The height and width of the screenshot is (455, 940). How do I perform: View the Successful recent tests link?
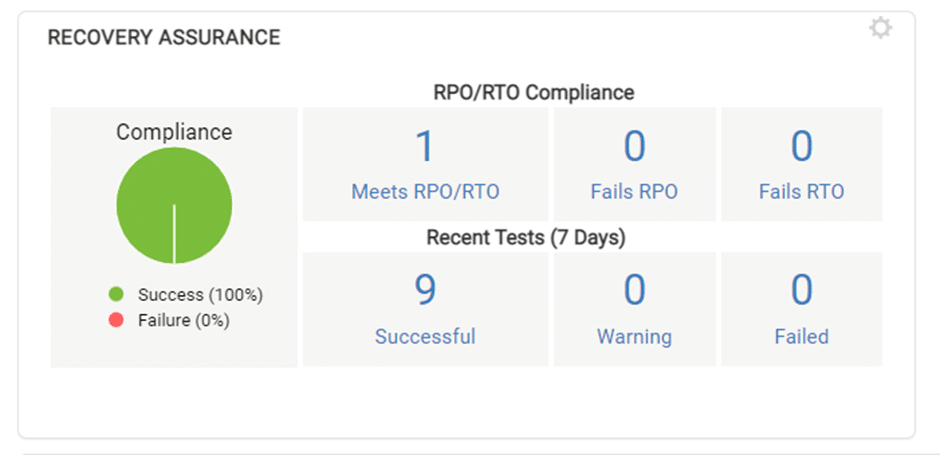[425, 336]
